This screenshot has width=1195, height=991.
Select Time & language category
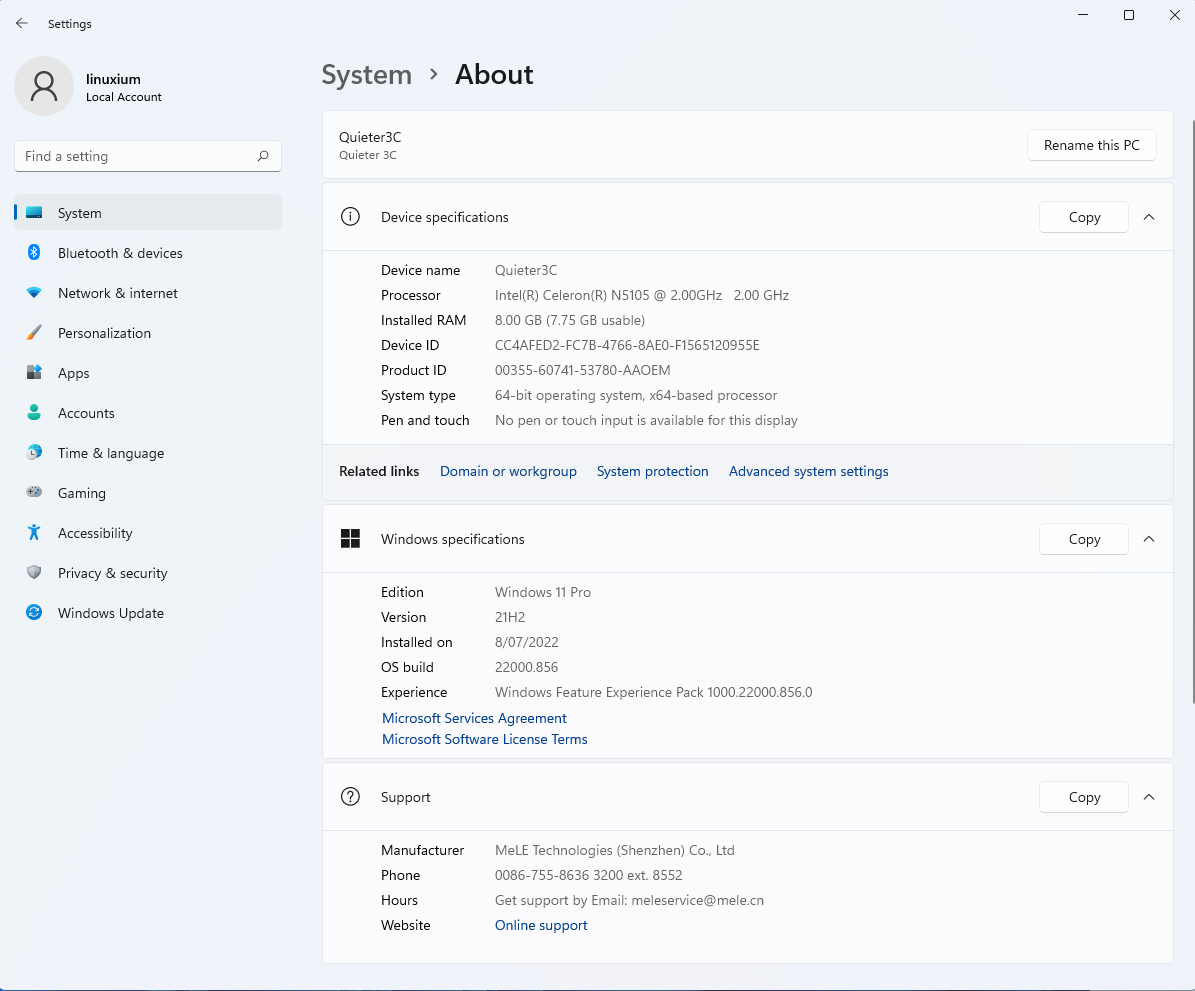click(x=148, y=453)
